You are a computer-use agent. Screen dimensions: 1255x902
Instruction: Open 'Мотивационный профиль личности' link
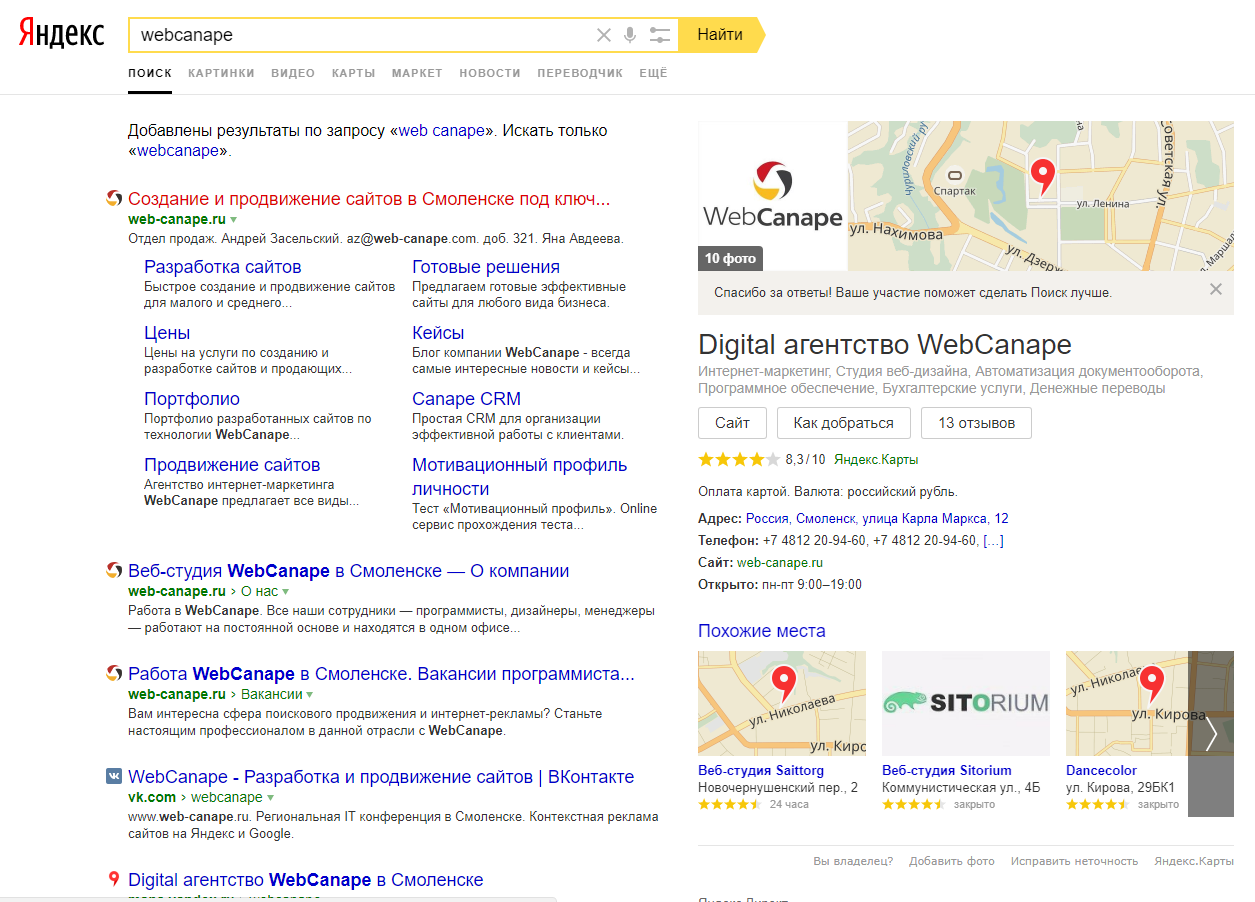520,477
